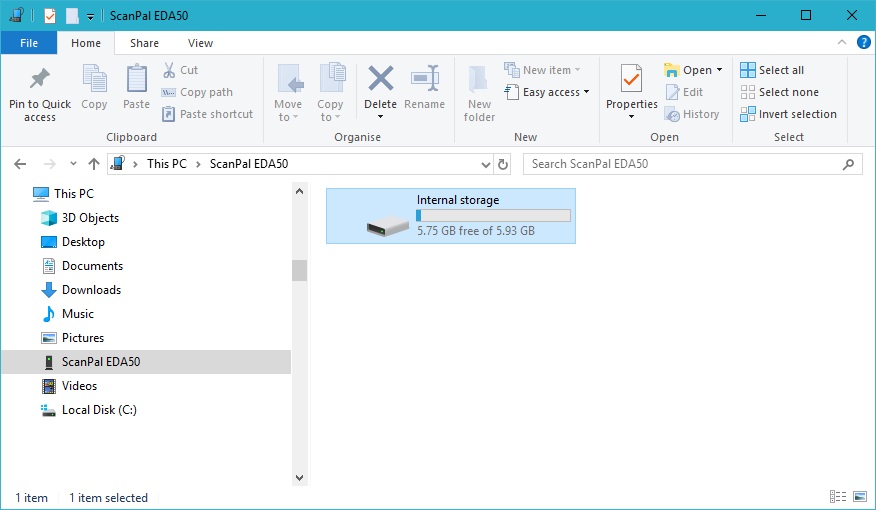The height and width of the screenshot is (510, 876).
Task: Pin to Quick access icon
Action: point(40,80)
